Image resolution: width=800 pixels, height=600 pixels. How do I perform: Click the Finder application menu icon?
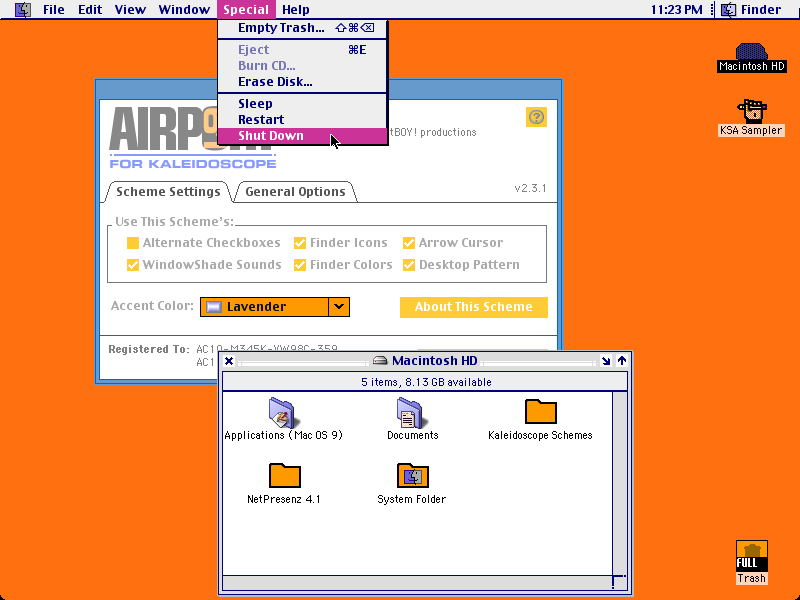coord(728,9)
